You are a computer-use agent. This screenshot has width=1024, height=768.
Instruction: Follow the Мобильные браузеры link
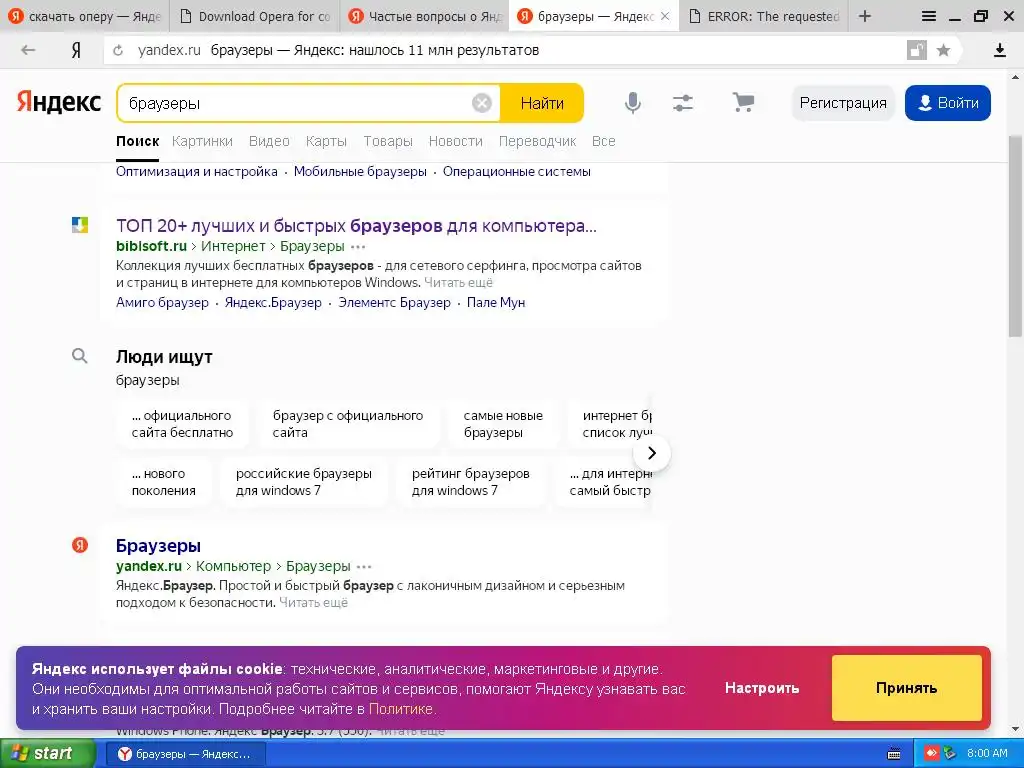(x=360, y=172)
